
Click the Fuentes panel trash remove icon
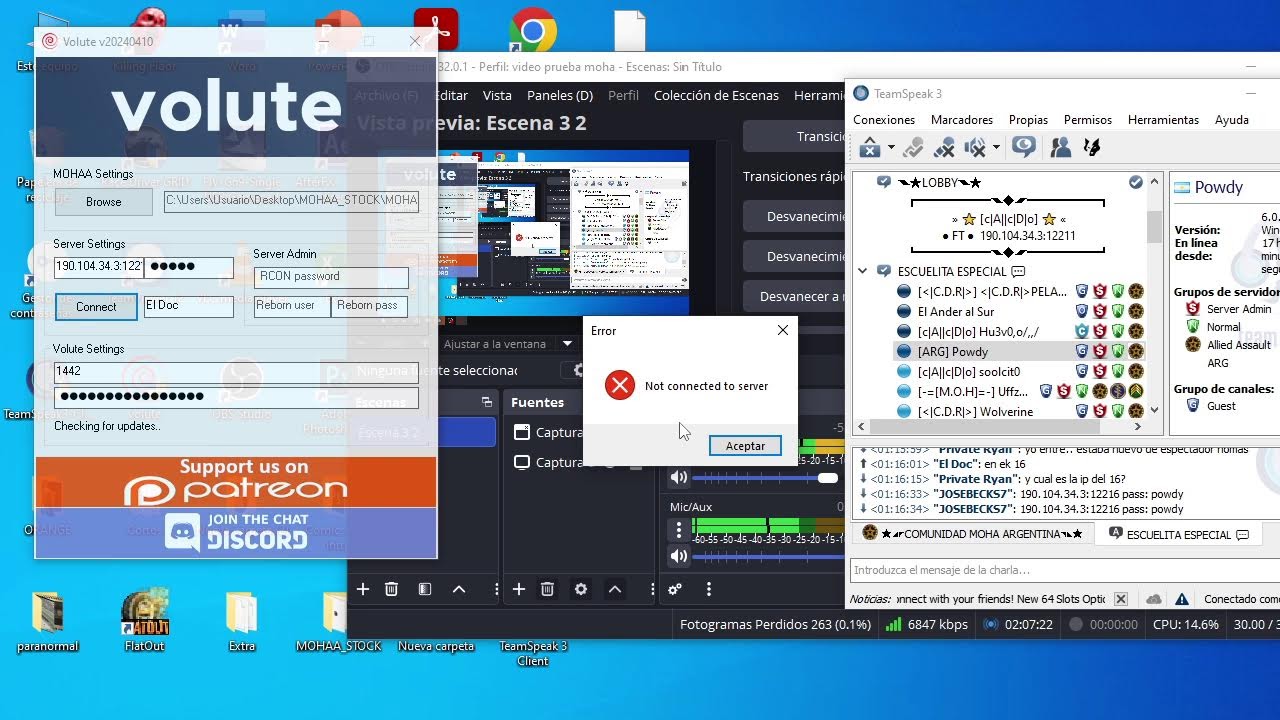547,589
